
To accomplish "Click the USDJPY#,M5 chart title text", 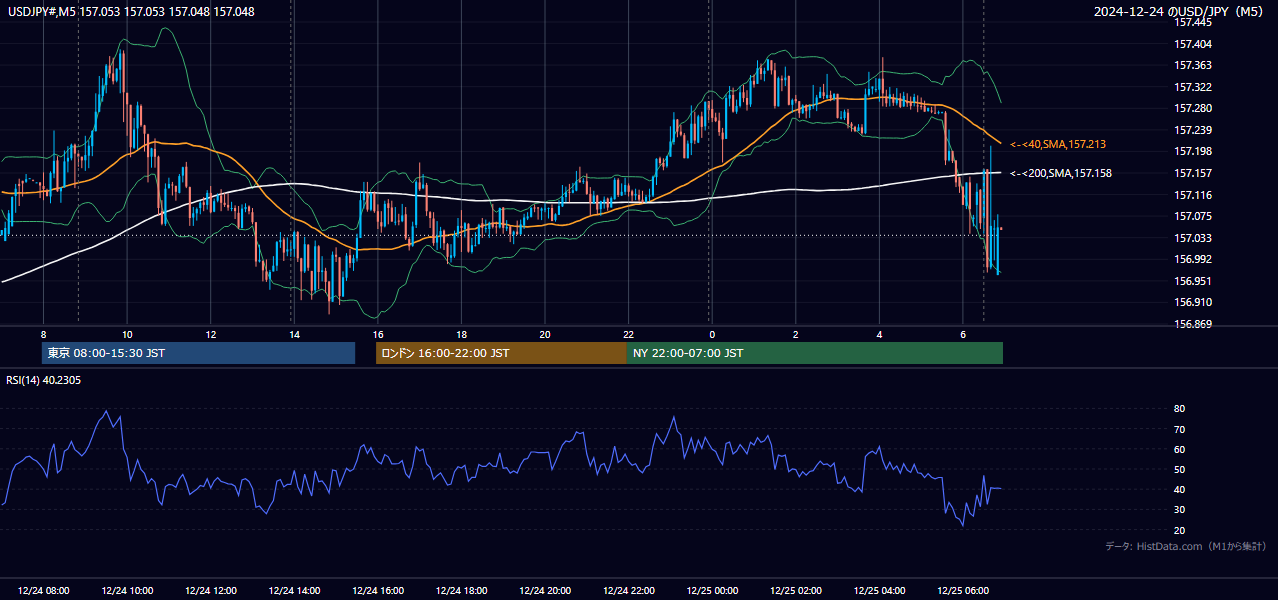I will [x=131, y=11].
